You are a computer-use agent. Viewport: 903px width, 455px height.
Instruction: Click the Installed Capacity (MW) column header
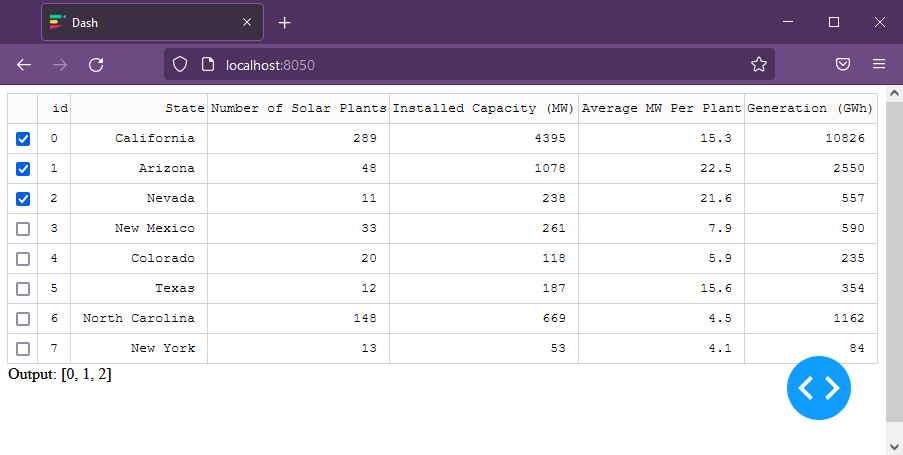click(x=484, y=108)
